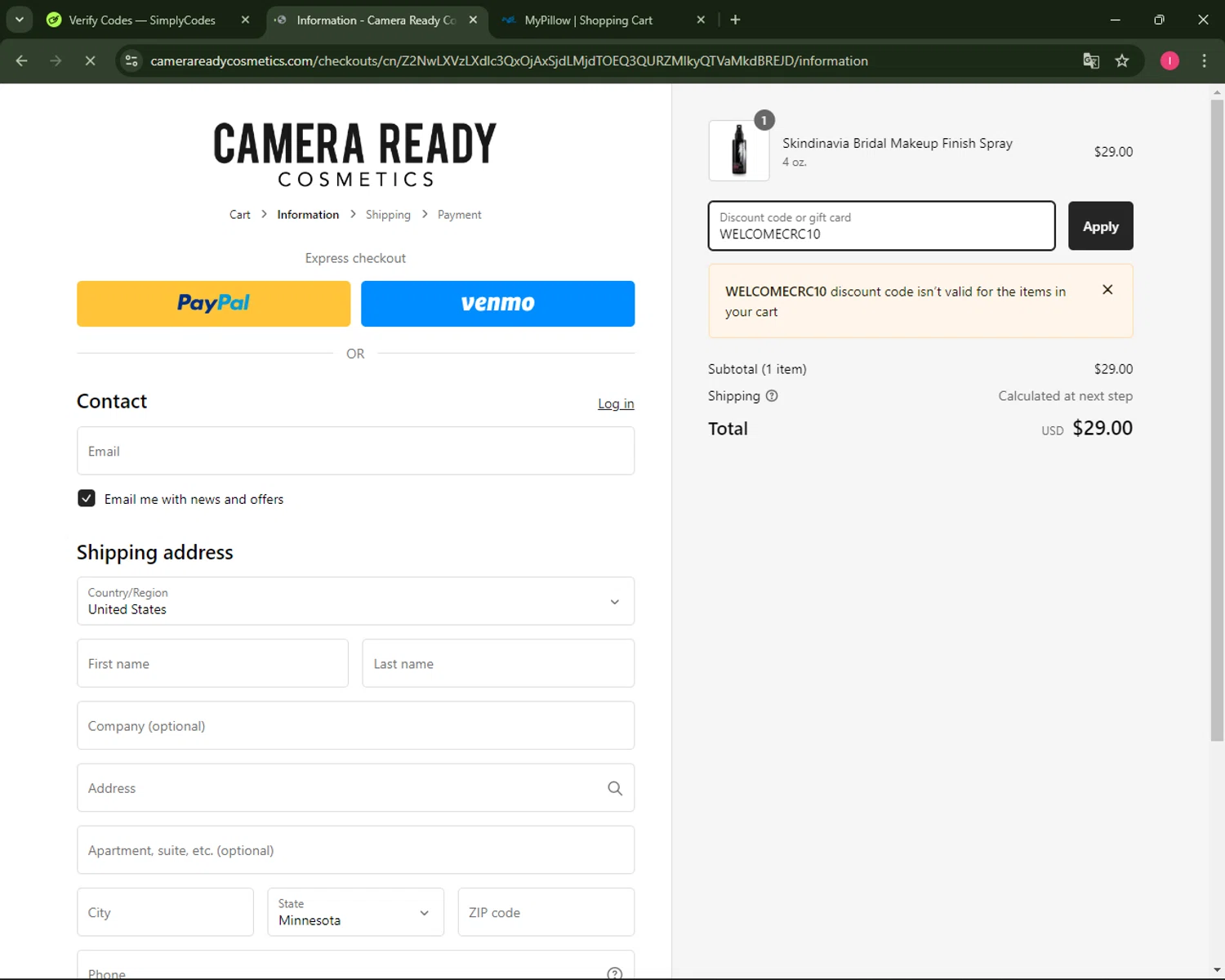Screen dimensions: 1225x980
Task: Restore down the browser window
Action: (1159, 20)
